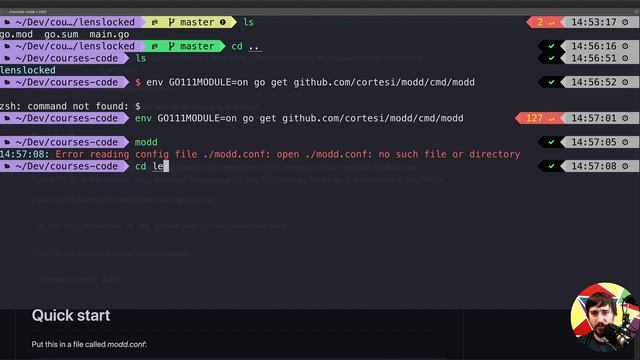640x360 pixels.
Task: Click the red 'Error reading config file' message
Action: point(288,154)
